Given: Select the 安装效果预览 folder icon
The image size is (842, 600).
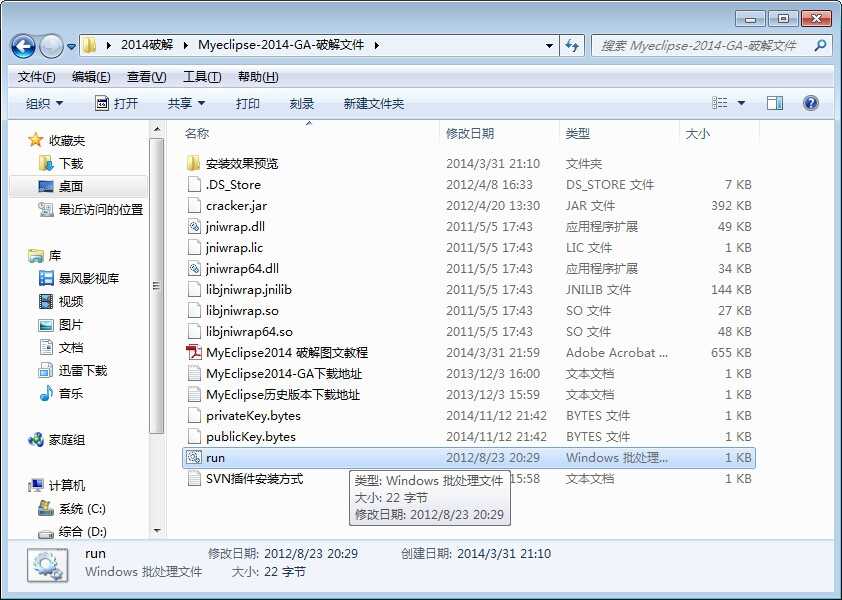Looking at the screenshot, I should pos(194,163).
